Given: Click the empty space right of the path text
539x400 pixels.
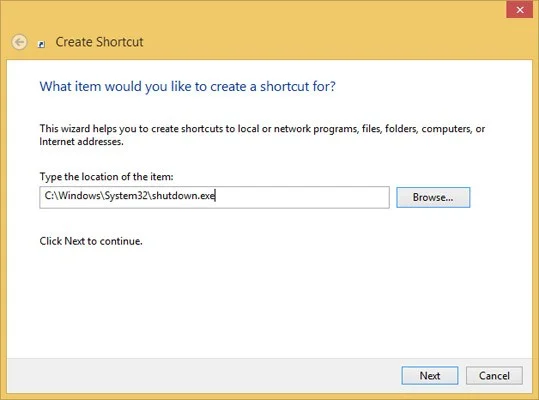Looking at the screenshot, I should [x=302, y=197].
